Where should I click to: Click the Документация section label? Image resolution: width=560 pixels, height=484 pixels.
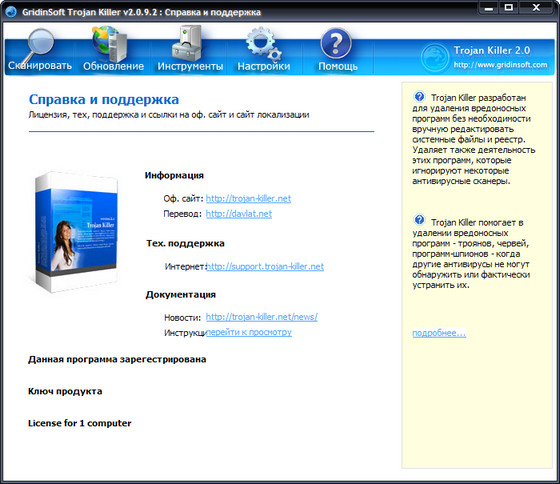point(180,295)
